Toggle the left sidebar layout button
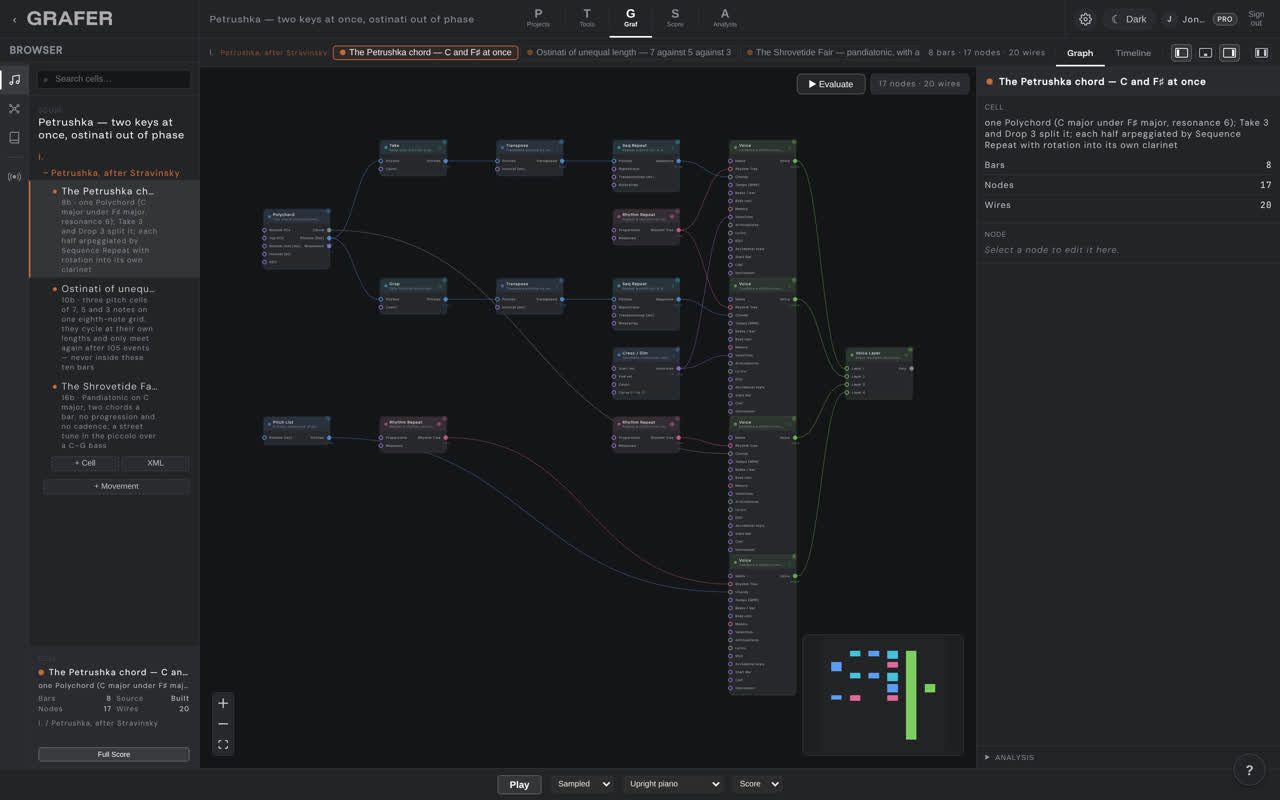The height and width of the screenshot is (800, 1280). pos(1181,53)
